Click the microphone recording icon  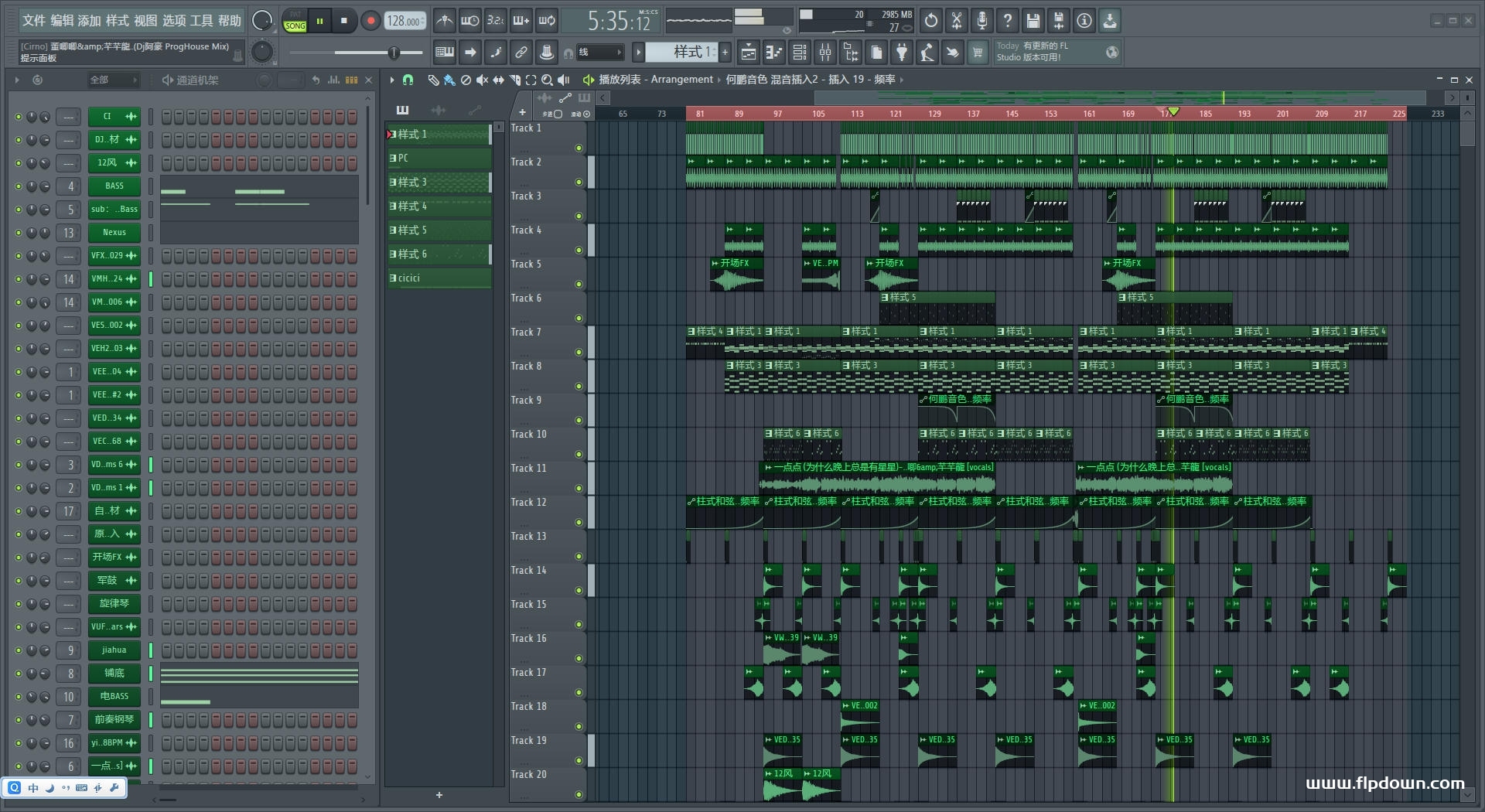coord(981,21)
